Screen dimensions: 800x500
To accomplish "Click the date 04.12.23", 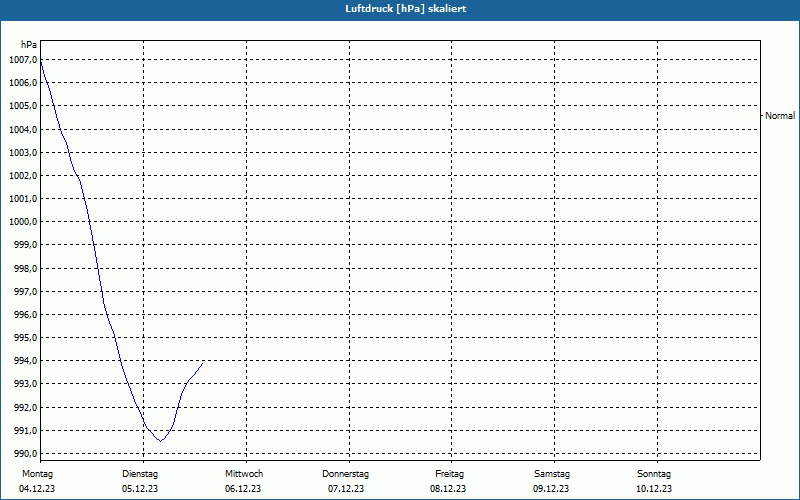I will [37, 489].
